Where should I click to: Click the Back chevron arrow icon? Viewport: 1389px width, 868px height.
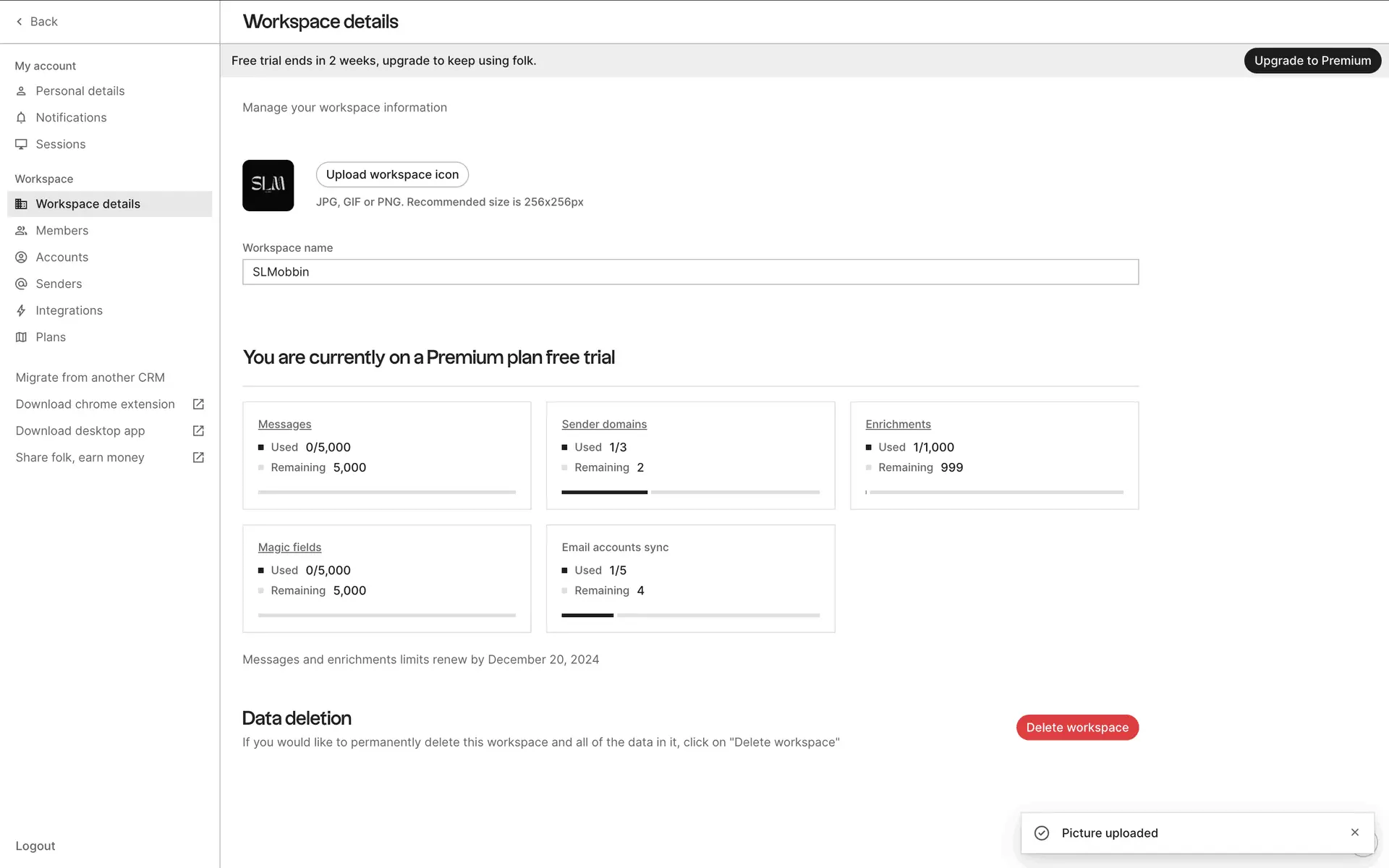(x=20, y=22)
